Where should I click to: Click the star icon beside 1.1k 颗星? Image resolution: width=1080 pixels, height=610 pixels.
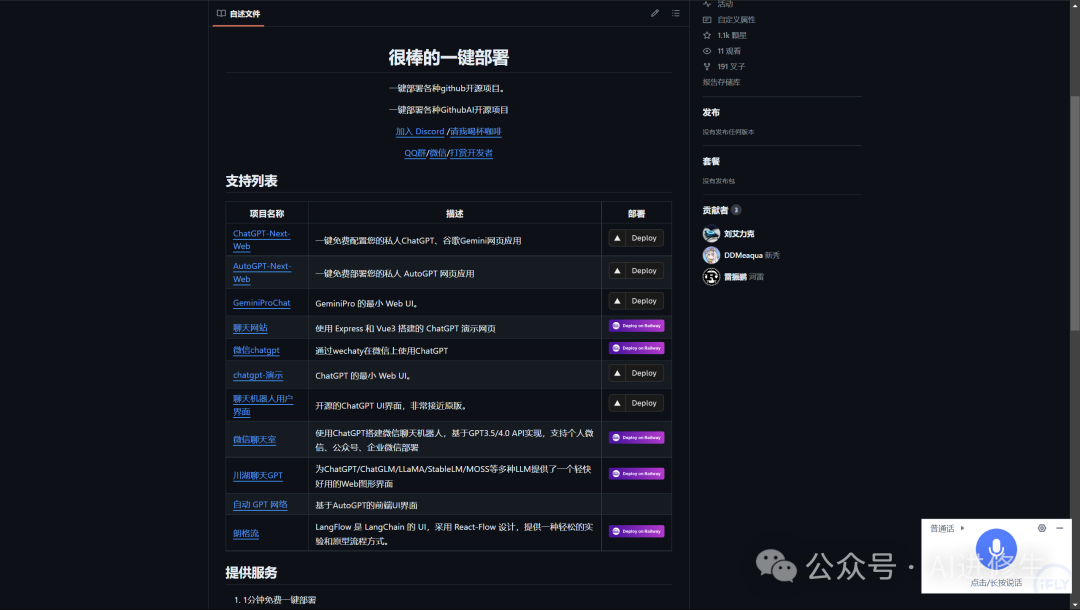tap(707, 35)
